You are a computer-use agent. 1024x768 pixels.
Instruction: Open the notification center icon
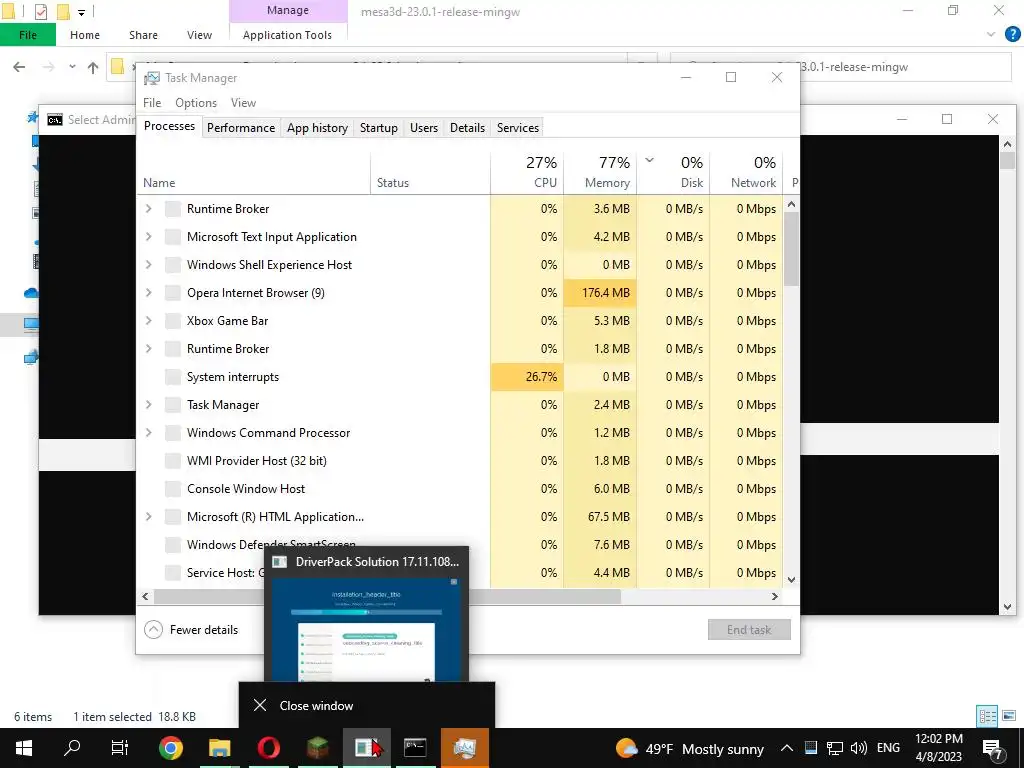(993, 750)
